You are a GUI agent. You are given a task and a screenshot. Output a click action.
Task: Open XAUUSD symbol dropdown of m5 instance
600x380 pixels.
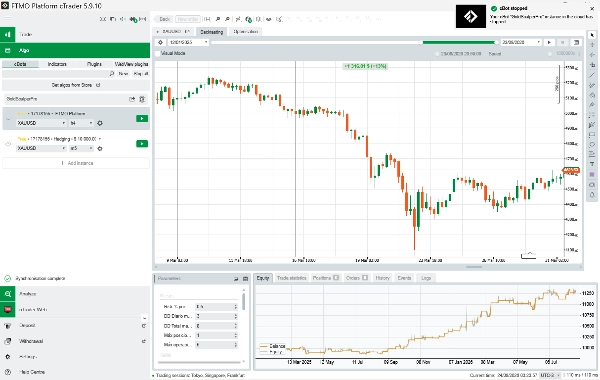pyautogui.click(x=41, y=148)
